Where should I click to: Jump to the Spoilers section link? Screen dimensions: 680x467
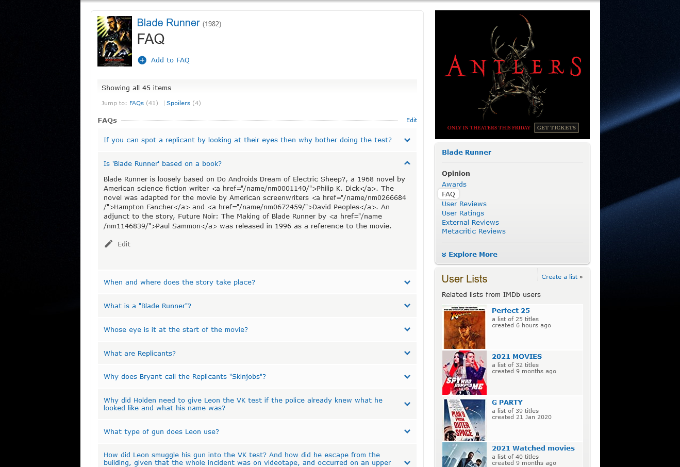(x=178, y=103)
